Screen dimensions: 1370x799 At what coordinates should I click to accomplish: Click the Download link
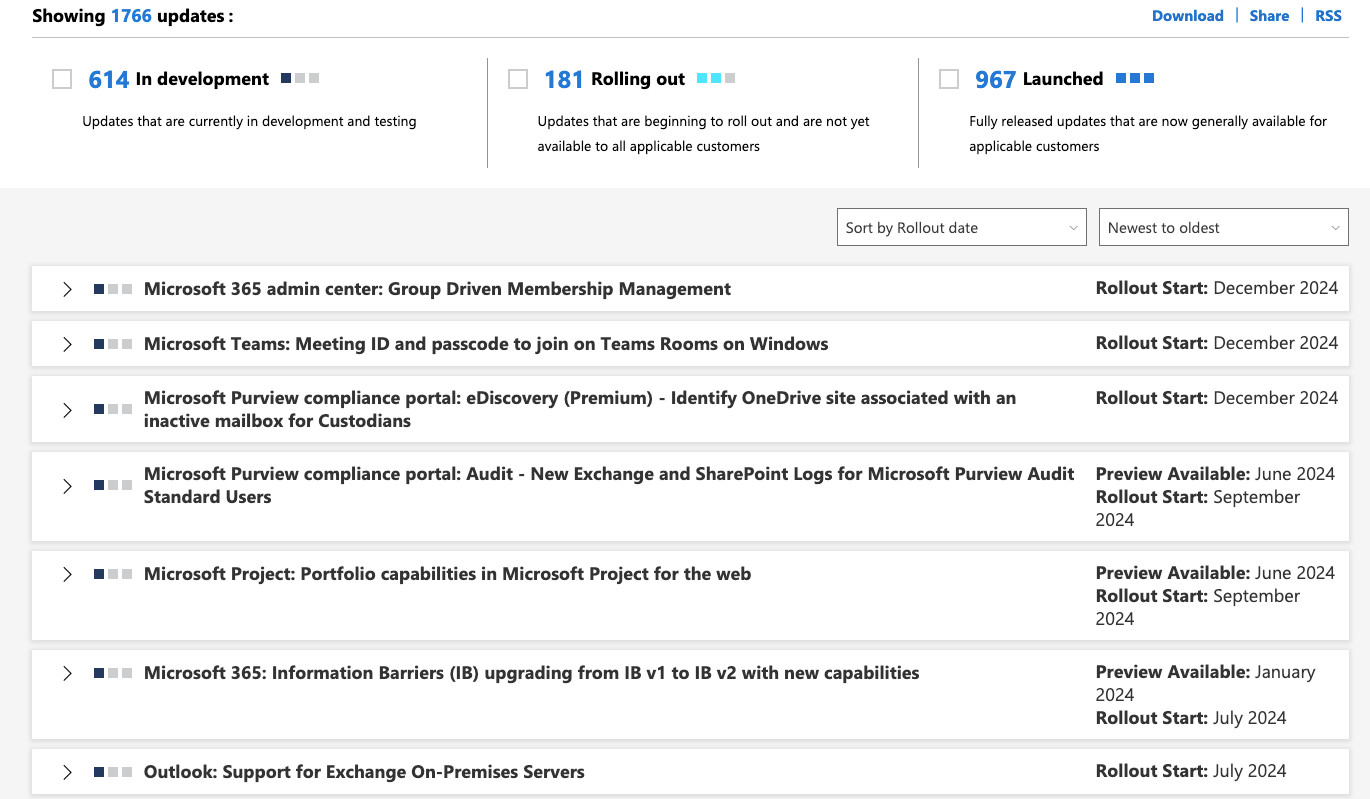click(1188, 15)
